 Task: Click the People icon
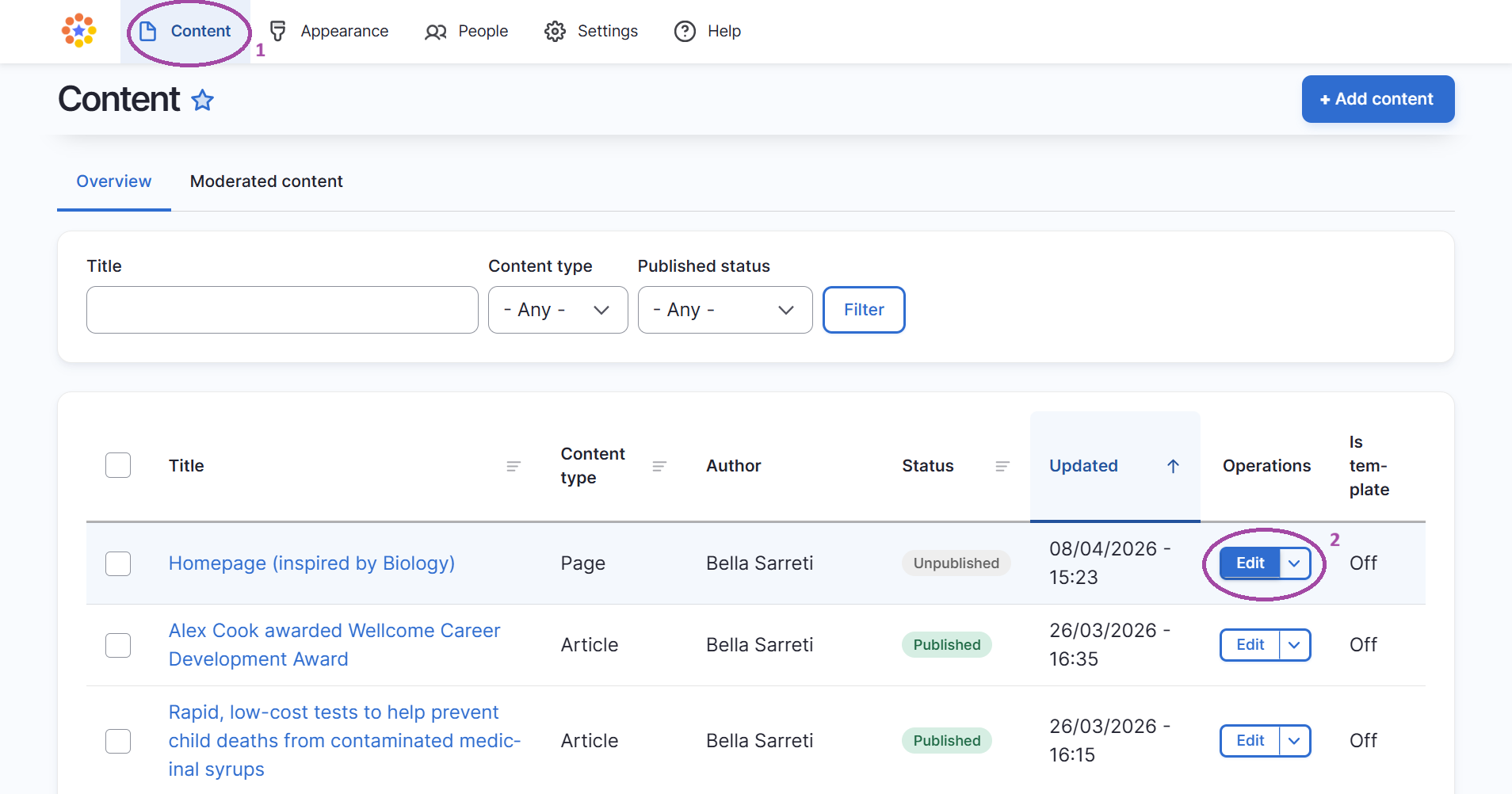click(x=435, y=31)
